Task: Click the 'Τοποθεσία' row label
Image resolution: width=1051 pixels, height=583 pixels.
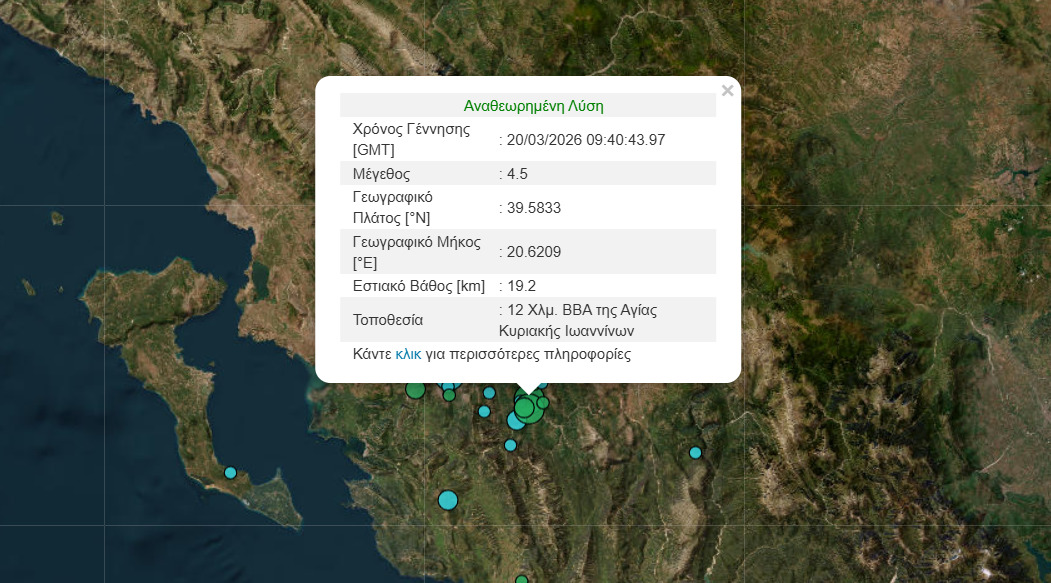Action: pos(388,320)
